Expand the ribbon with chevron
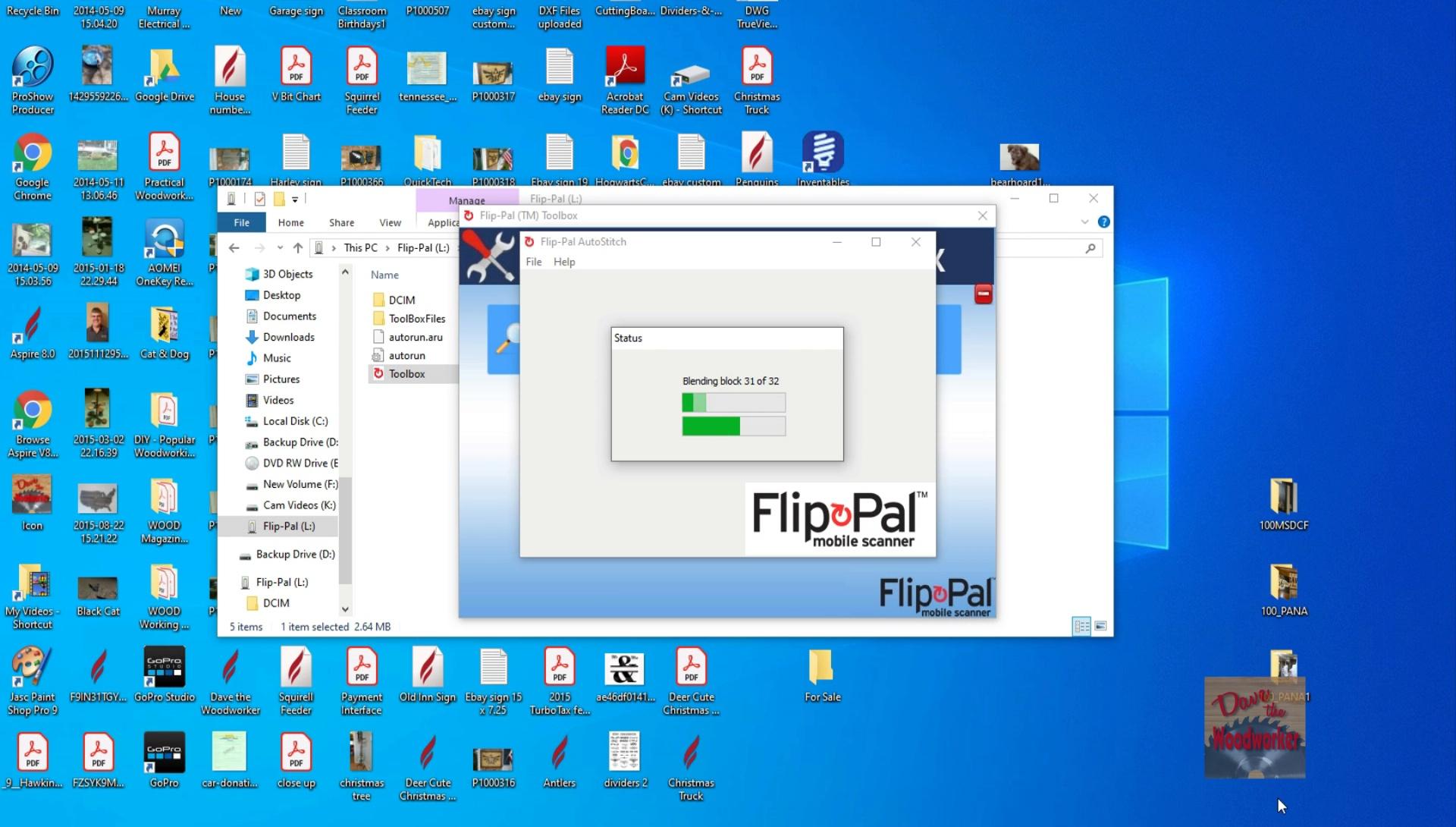The image size is (1456, 827). [1084, 222]
